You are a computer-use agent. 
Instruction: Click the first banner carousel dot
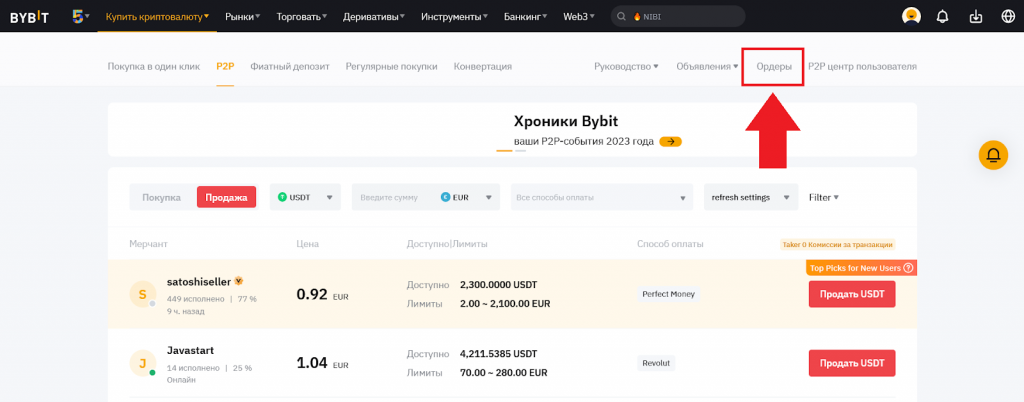(504, 151)
